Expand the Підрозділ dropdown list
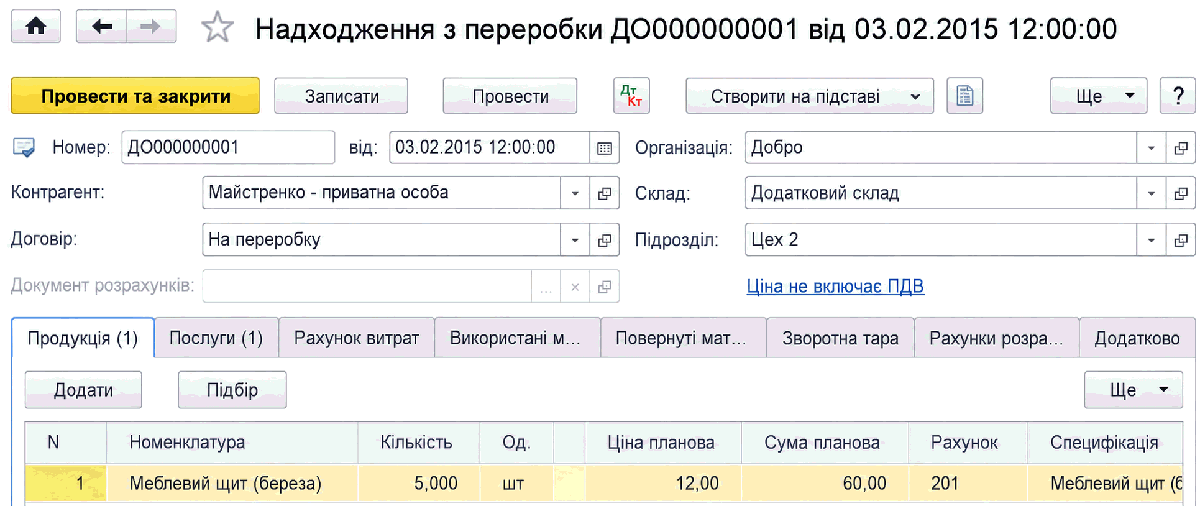Screen dimensions: 1200x506 point(1152,240)
